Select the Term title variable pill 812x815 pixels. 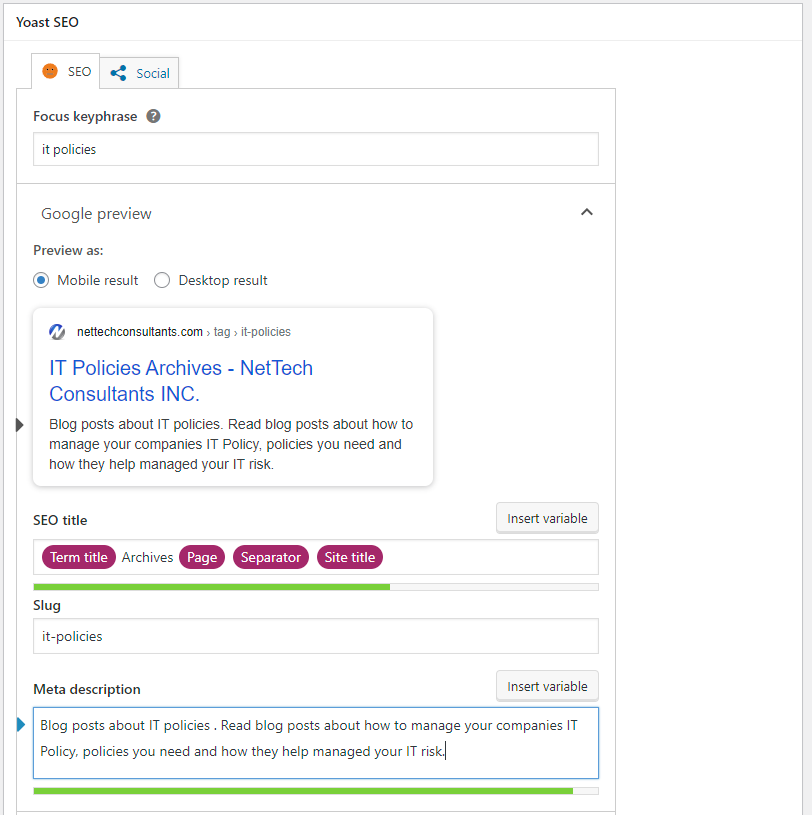tap(78, 557)
